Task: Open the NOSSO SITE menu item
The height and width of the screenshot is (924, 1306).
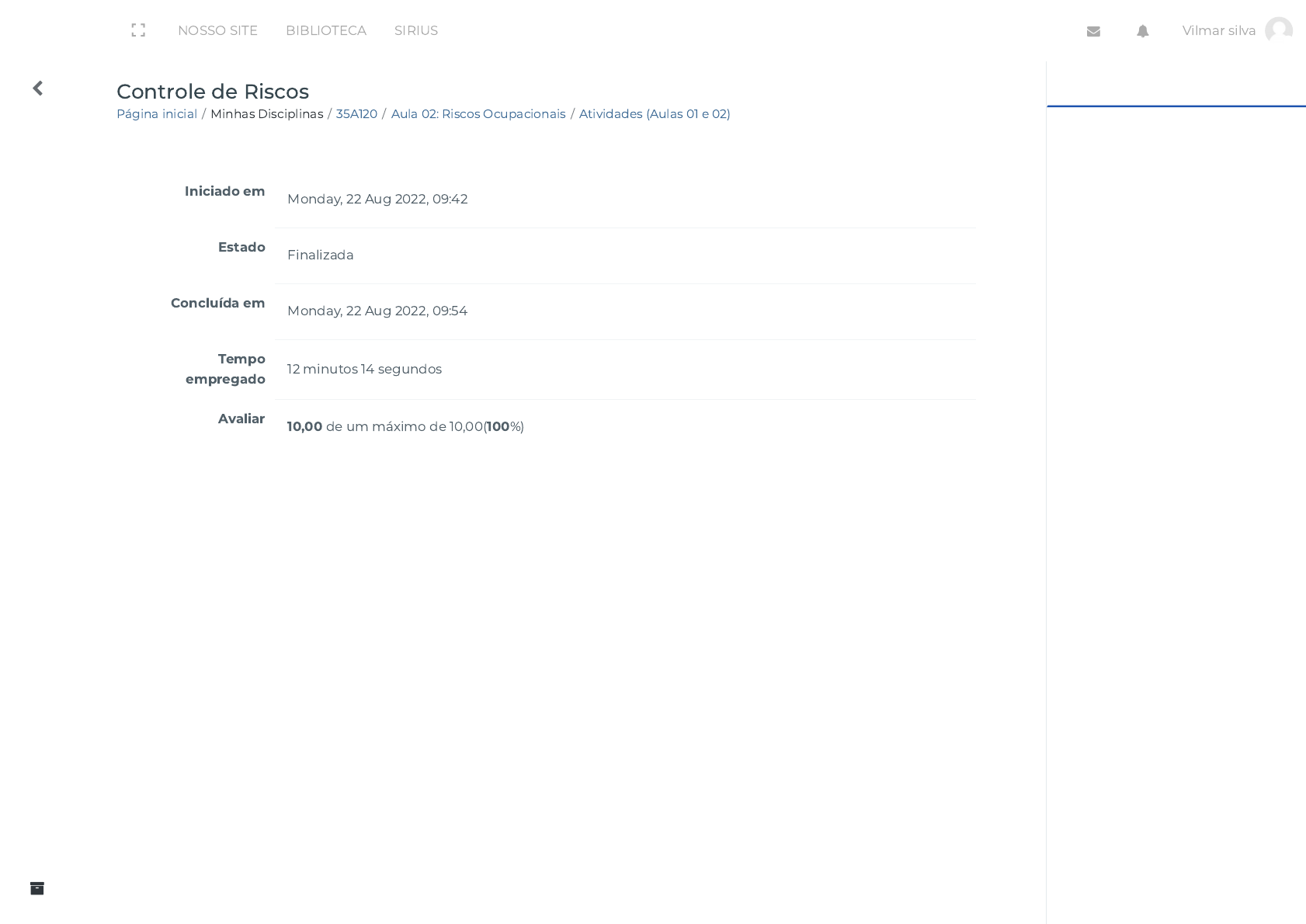Action: [217, 30]
